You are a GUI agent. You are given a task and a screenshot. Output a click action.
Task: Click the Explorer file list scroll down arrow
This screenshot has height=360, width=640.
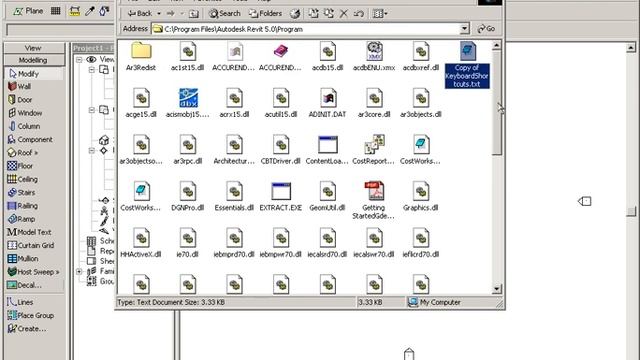[497, 289]
